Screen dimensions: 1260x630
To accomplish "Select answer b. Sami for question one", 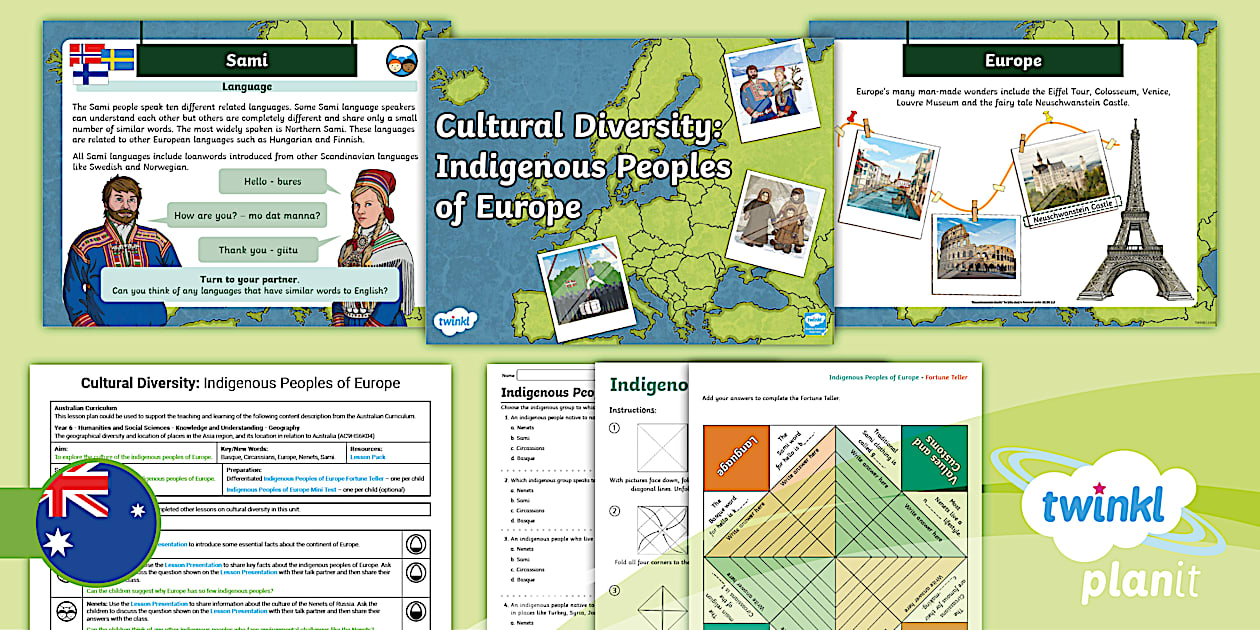I will coord(520,438).
